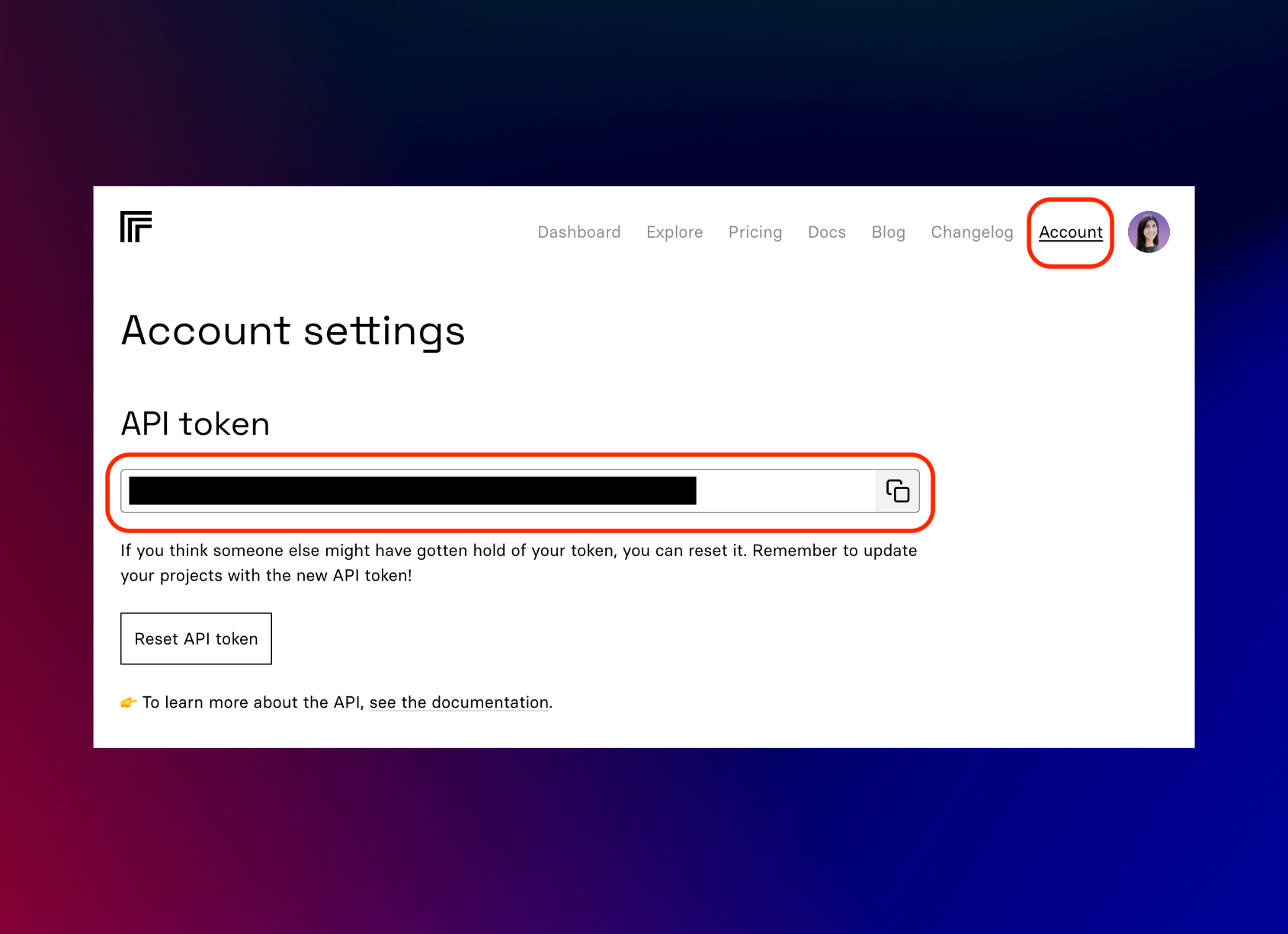
Task: Visit the Blog page
Action: click(x=888, y=232)
